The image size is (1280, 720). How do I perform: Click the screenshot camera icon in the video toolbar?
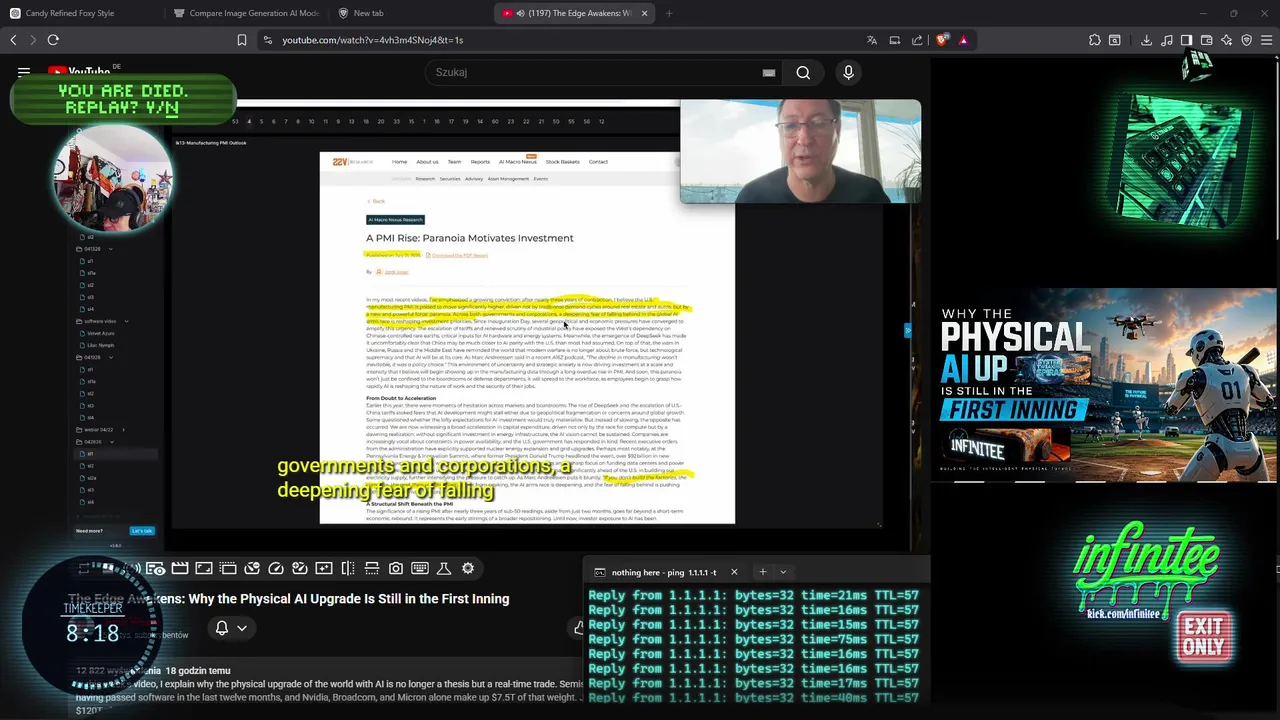(x=396, y=568)
